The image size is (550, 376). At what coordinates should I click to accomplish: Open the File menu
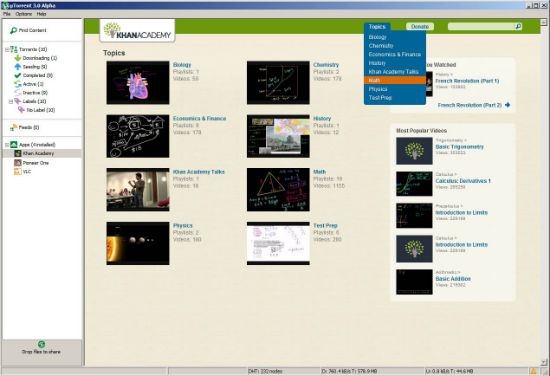pyautogui.click(x=7, y=14)
